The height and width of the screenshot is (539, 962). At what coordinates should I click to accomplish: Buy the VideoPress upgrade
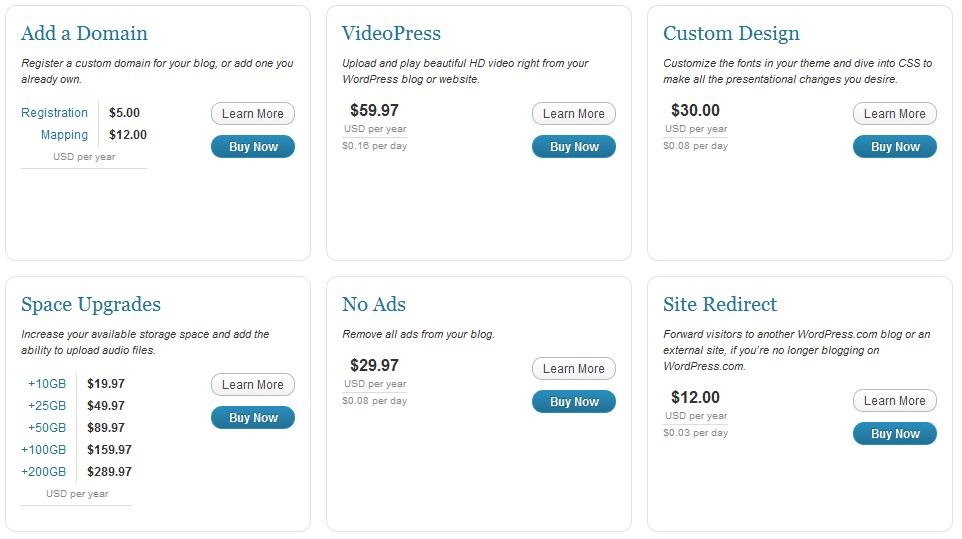coord(573,147)
